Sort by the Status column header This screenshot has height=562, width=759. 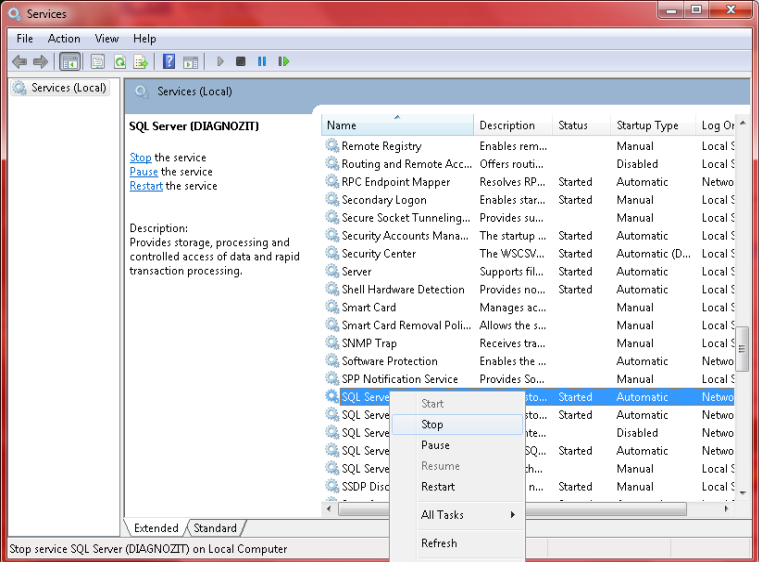point(581,125)
